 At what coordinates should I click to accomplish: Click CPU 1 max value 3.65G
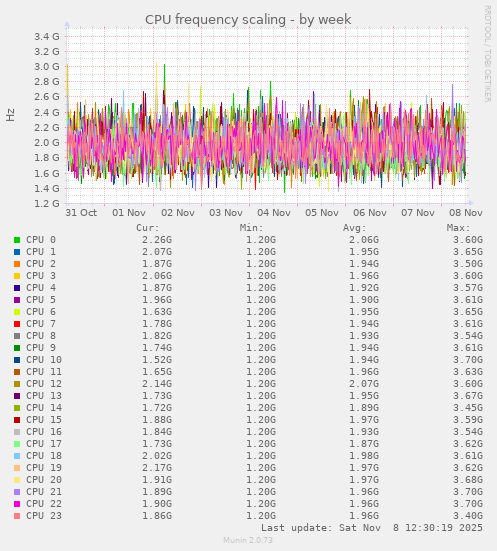(x=468, y=252)
